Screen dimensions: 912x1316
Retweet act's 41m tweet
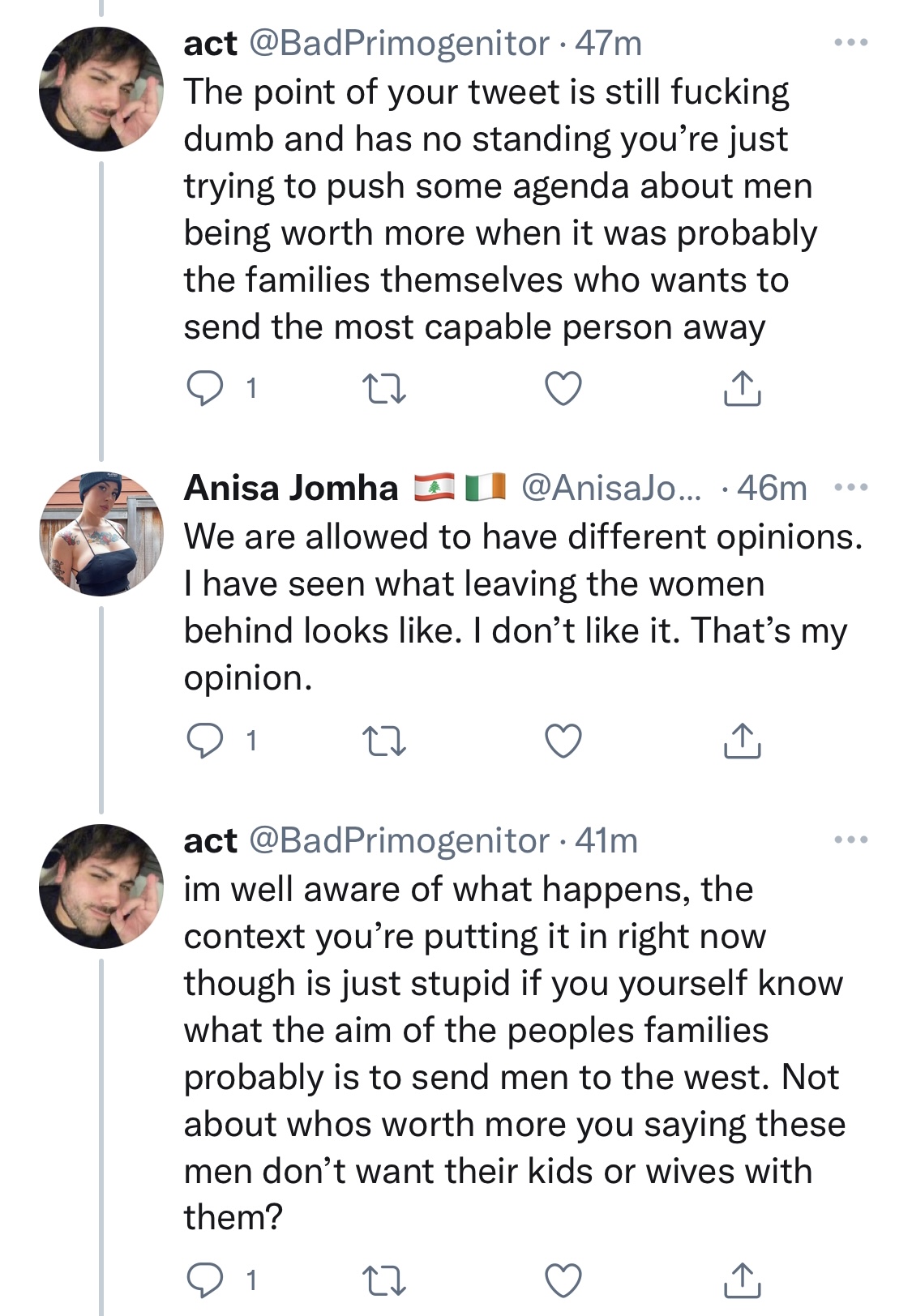[384, 1281]
